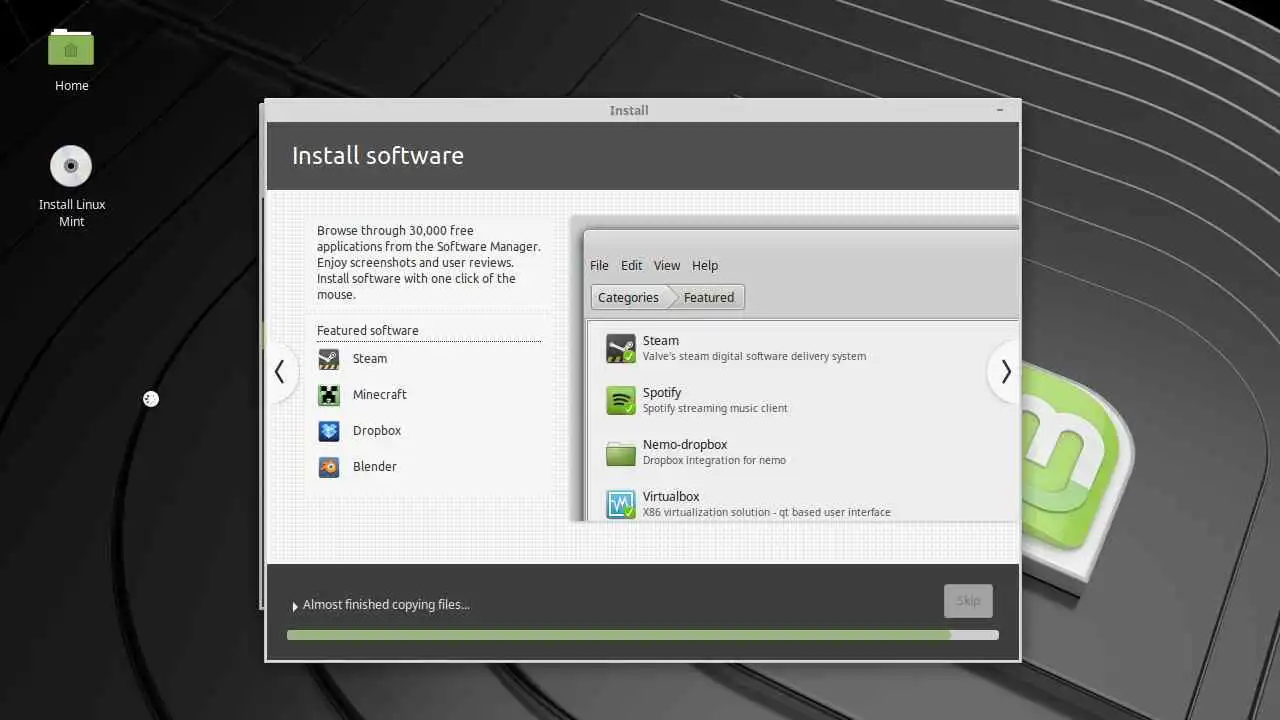Select the Virtualbox icon in the list
This screenshot has height=720, width=1280.
click(621, 504)
